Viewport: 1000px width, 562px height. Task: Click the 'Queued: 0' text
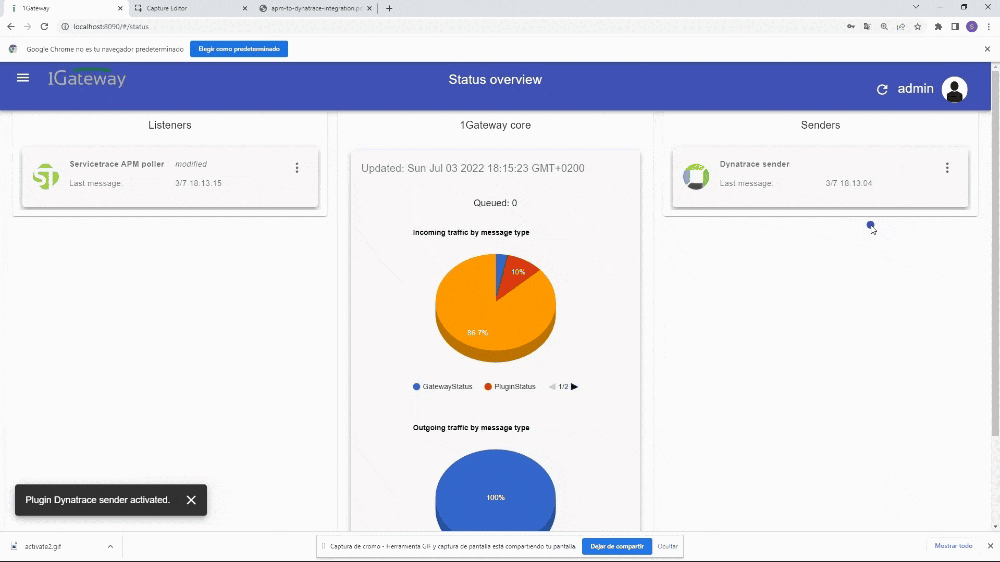[x=495, y=203]
